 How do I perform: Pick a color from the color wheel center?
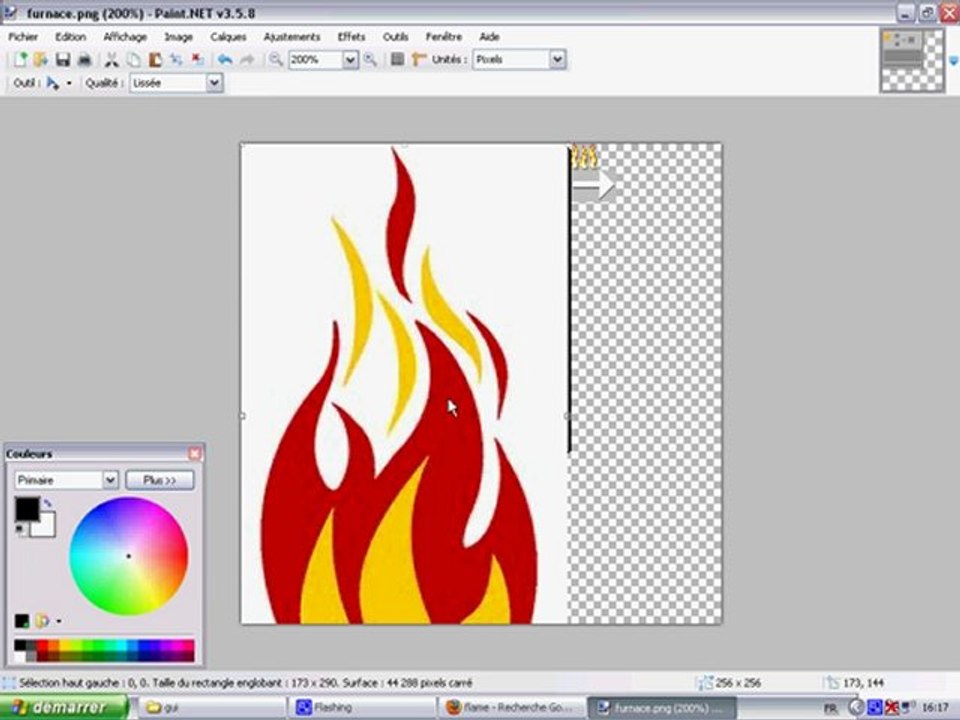(129, 557)
